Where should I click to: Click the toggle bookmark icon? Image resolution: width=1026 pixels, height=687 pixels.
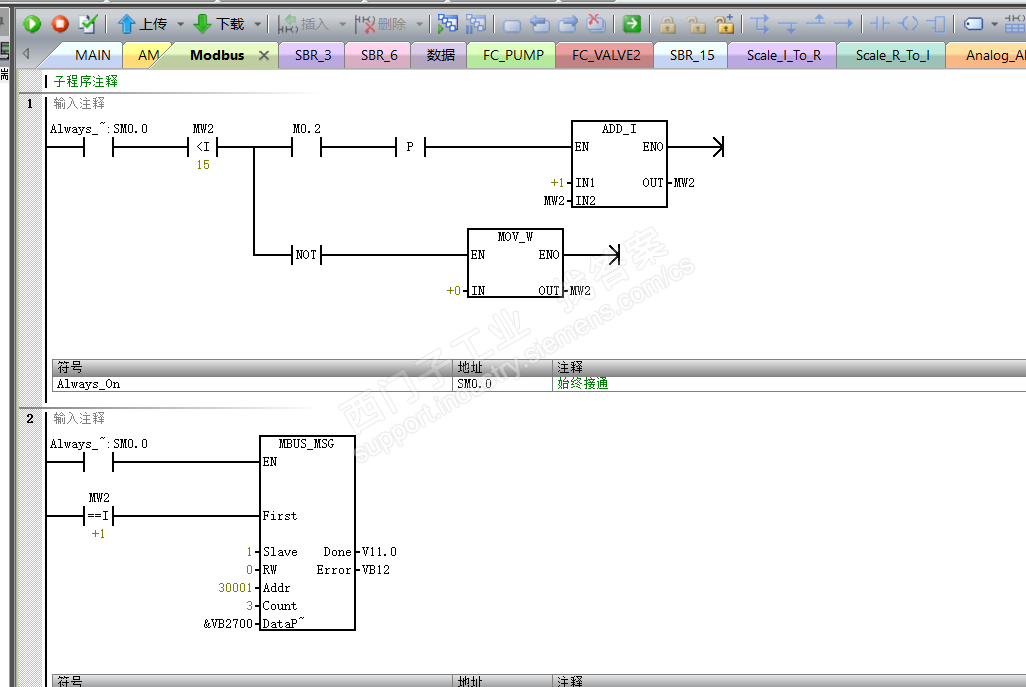point(512,25)
